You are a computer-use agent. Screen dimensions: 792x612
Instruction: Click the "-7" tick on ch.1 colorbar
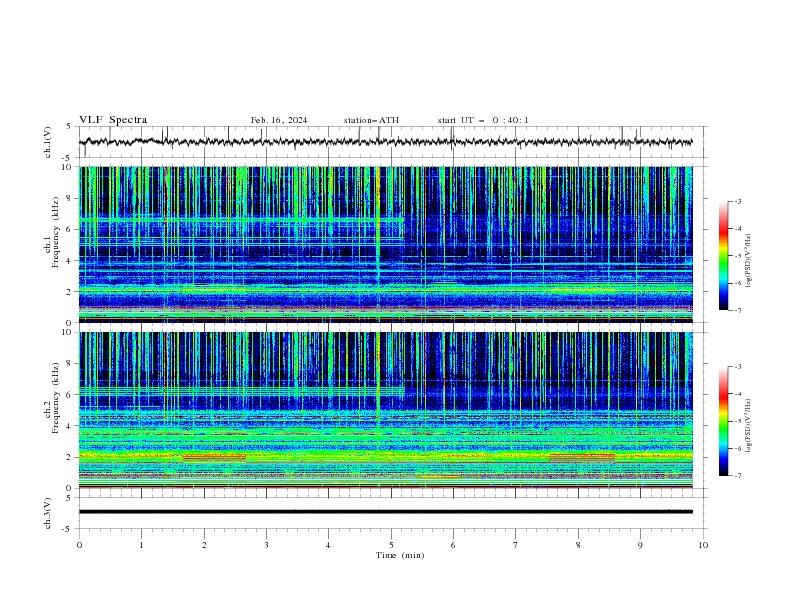(x=737, y=310)
